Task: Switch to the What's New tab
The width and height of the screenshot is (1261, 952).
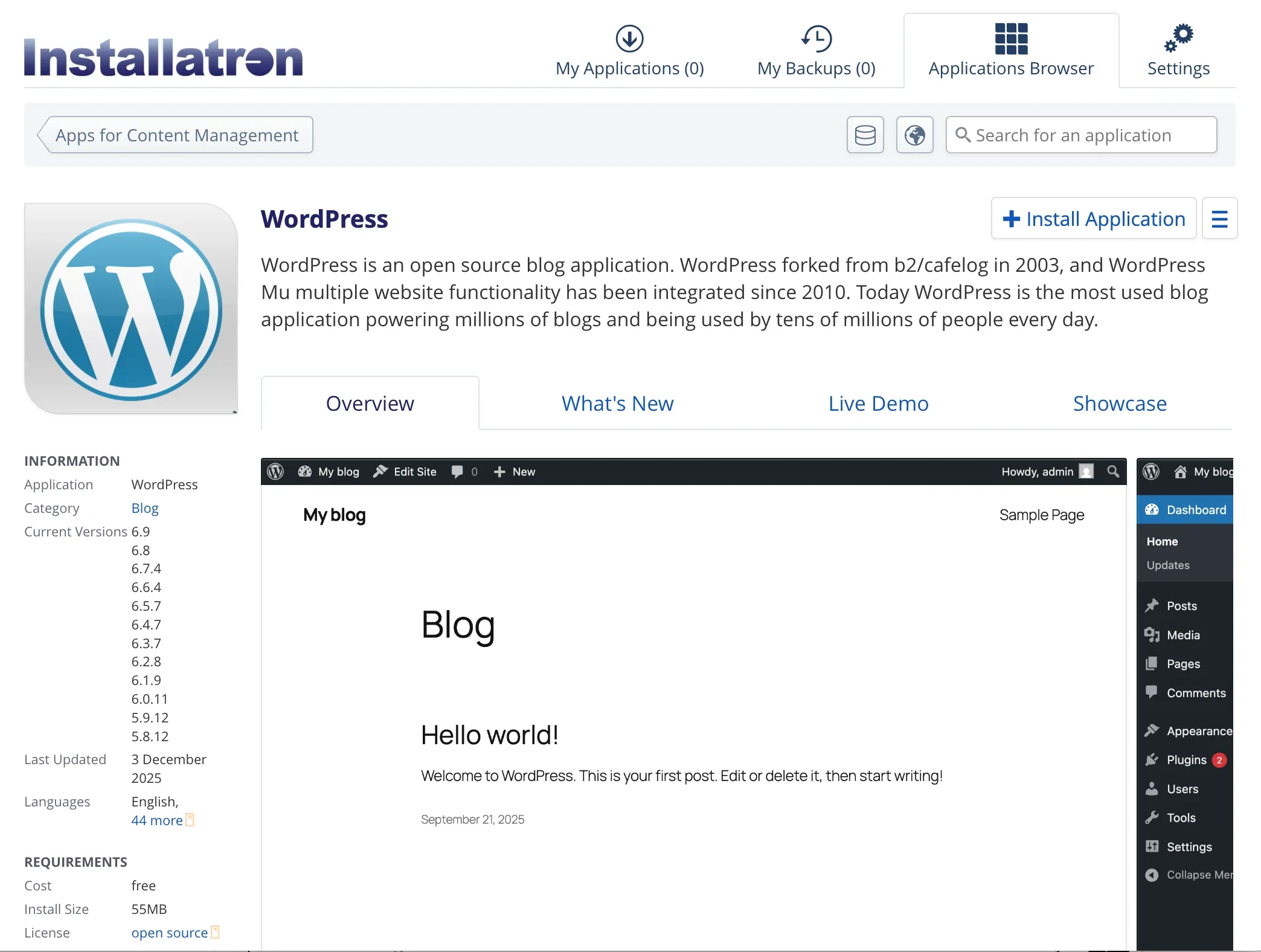Action: (x=617, y=403)
